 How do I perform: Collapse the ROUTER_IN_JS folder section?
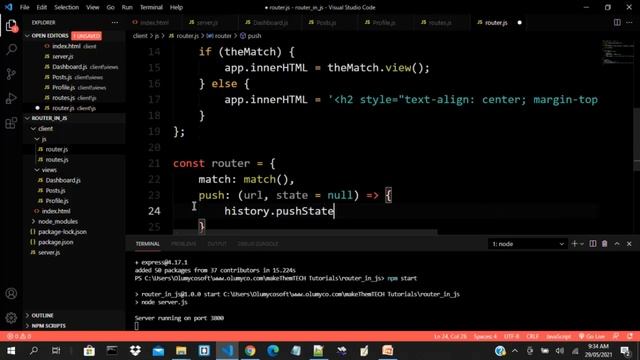(x=28, y=118)
